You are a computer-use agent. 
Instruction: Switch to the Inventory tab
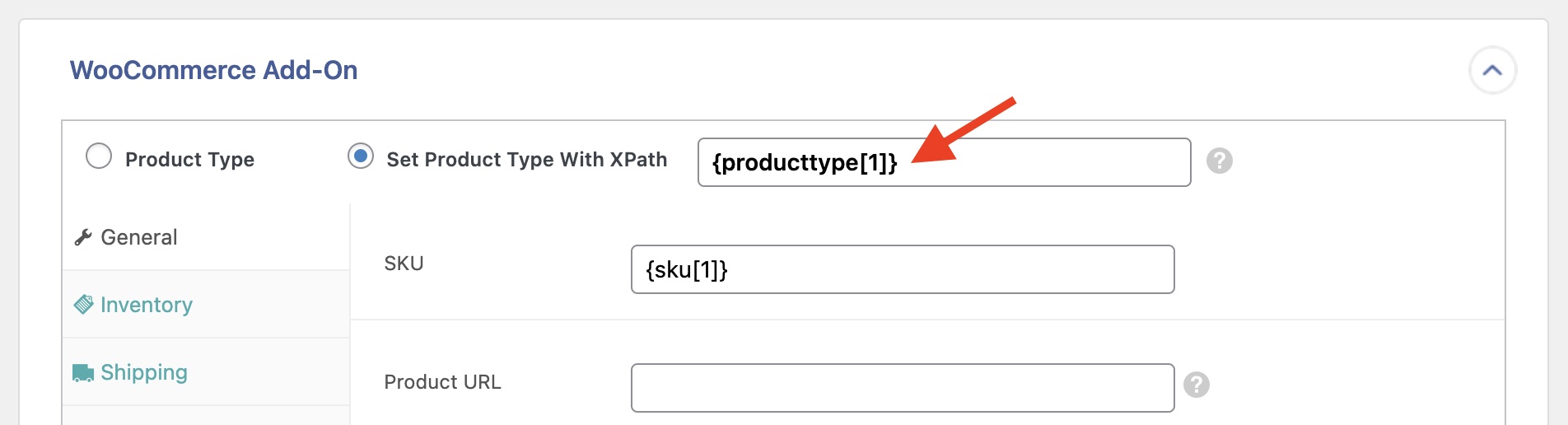tap(147, 306)
